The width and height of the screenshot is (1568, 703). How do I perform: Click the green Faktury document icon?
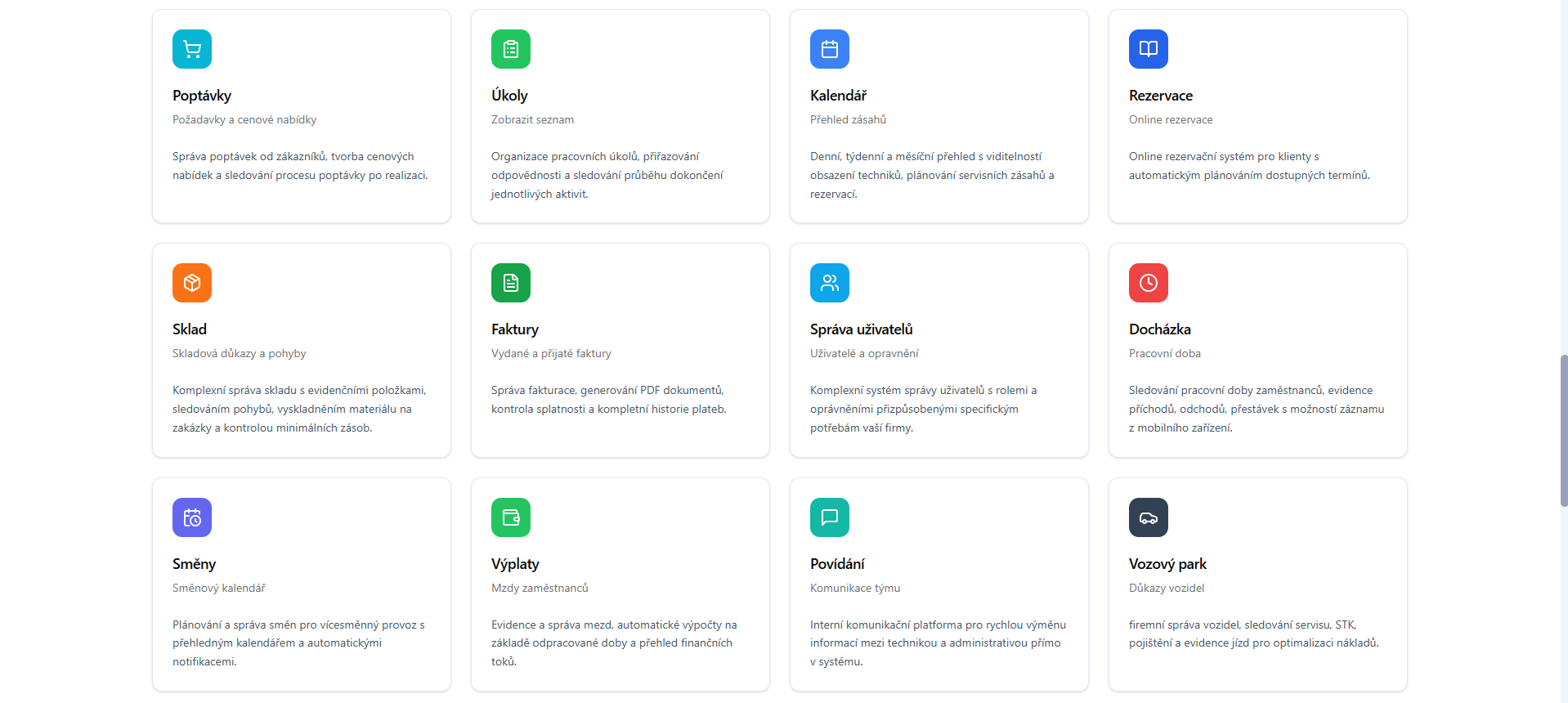tap(511, 283)
